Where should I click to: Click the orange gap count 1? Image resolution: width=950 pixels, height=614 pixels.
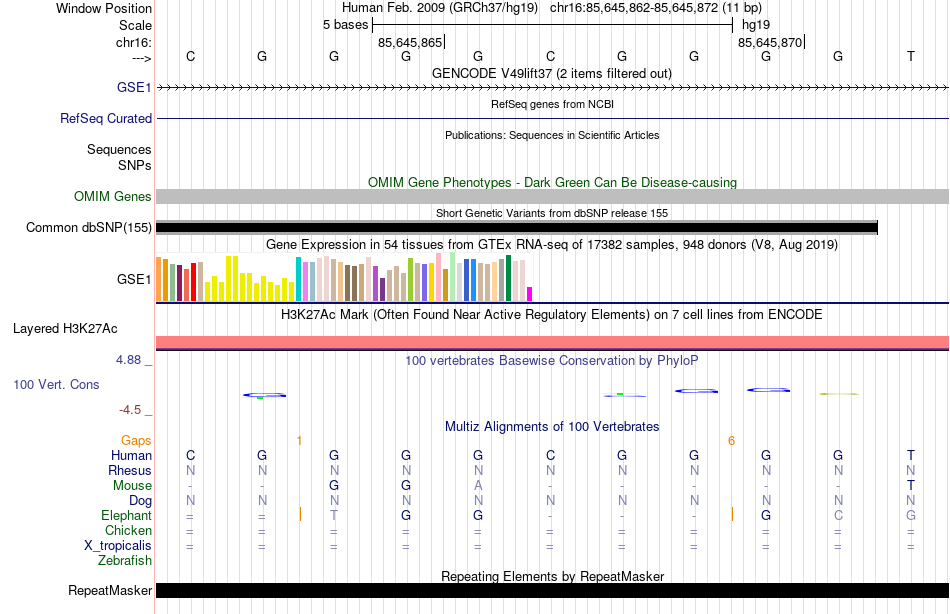299,441
